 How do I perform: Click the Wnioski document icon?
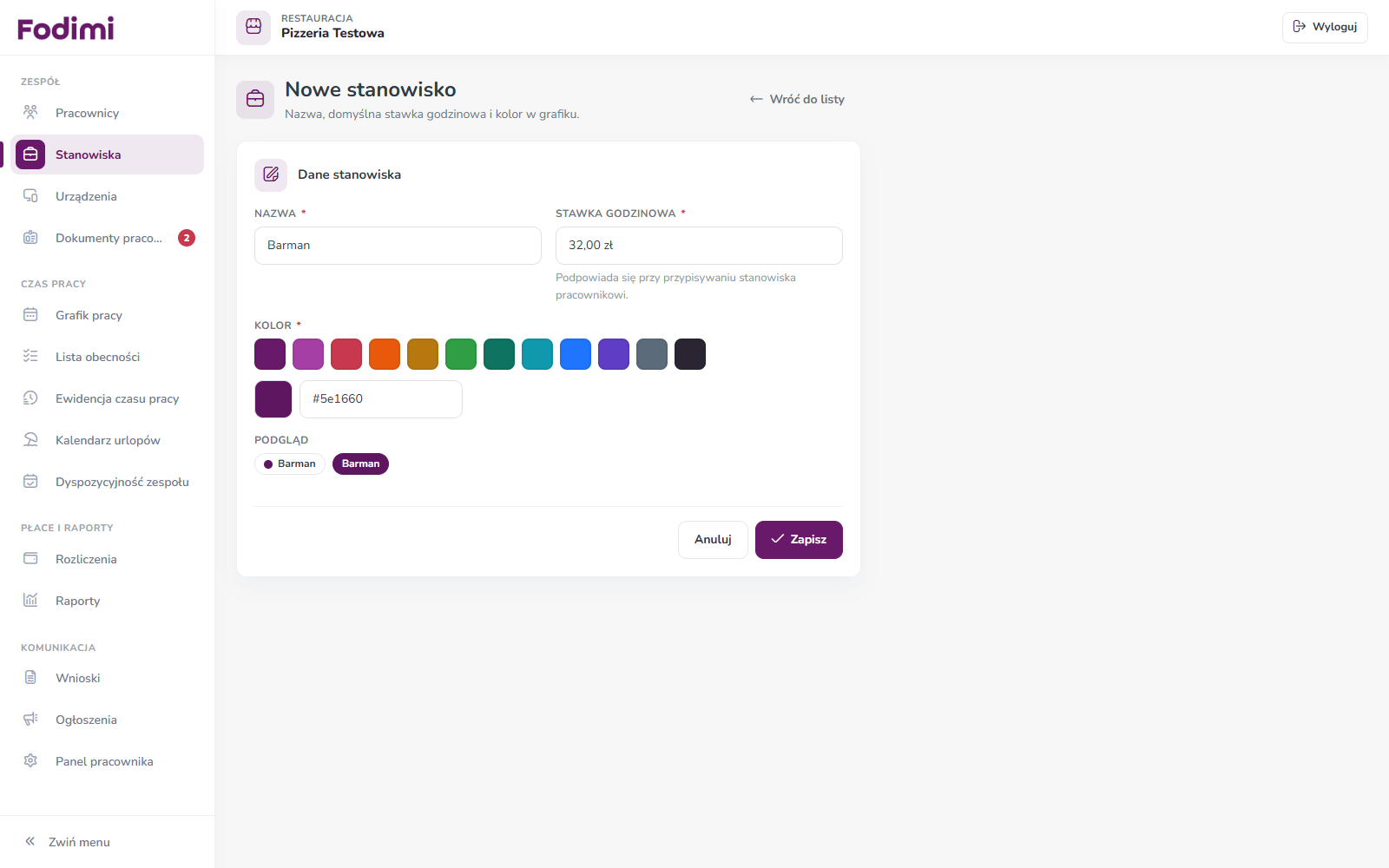30,678
